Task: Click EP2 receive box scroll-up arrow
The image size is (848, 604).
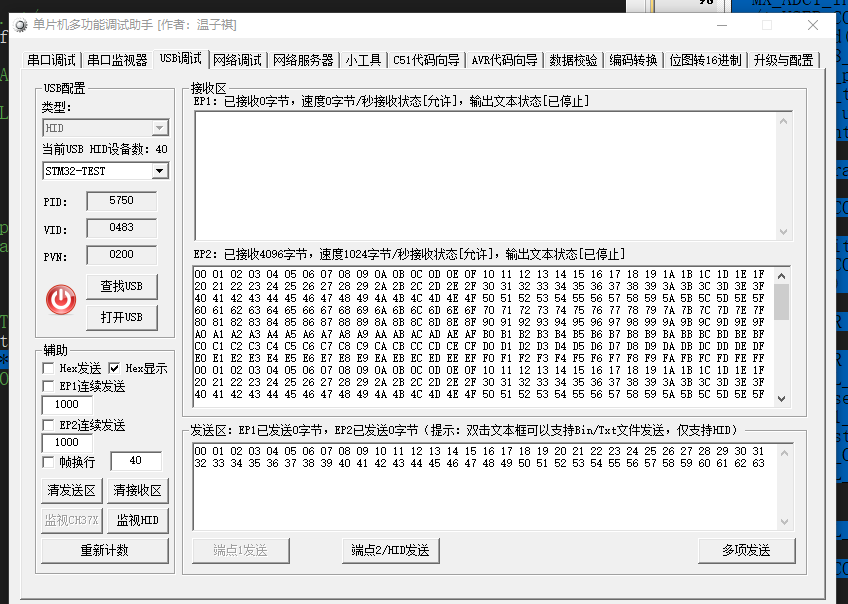Action: [x=781, y=276]
